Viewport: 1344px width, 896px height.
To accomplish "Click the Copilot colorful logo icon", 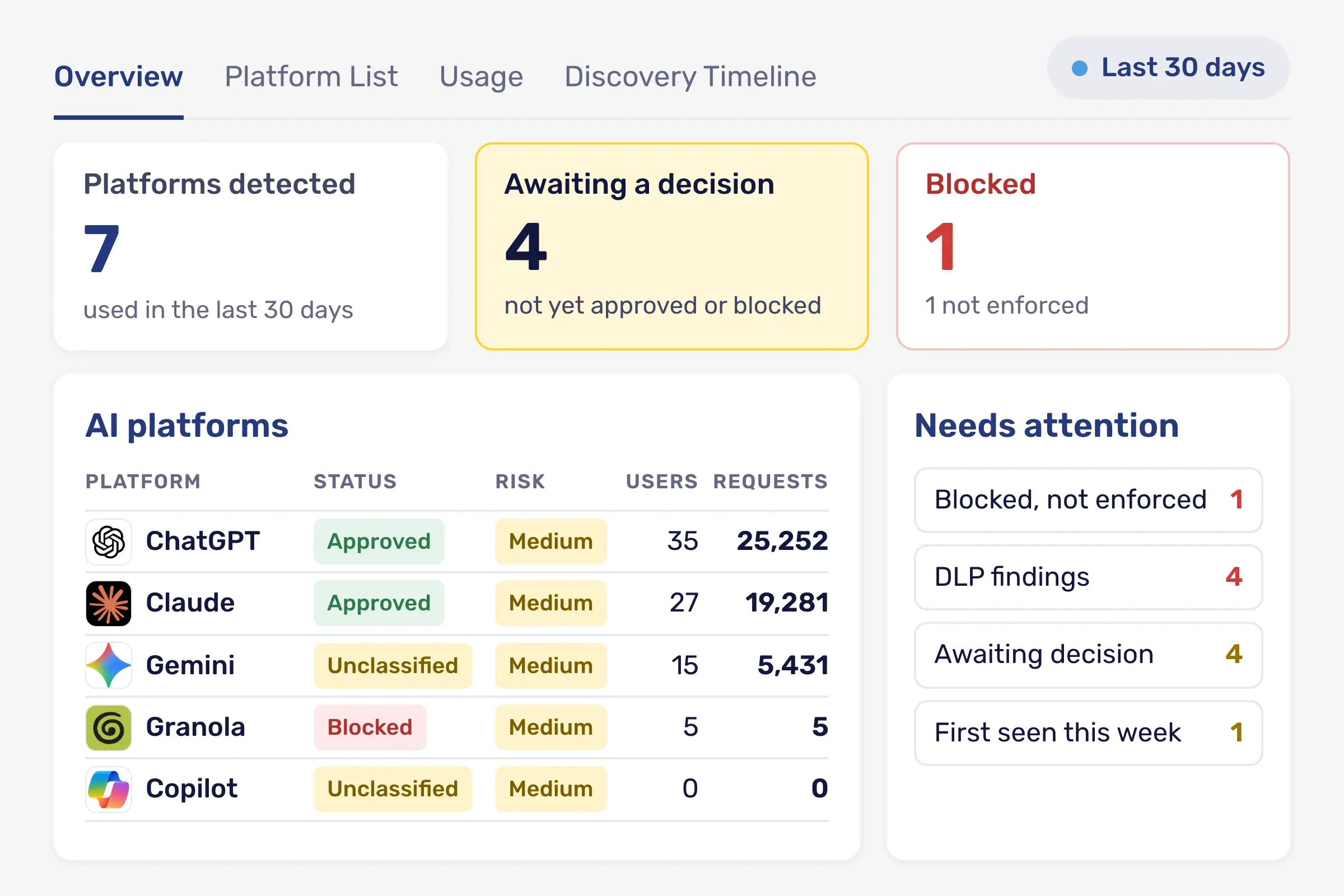I will 109,789.
